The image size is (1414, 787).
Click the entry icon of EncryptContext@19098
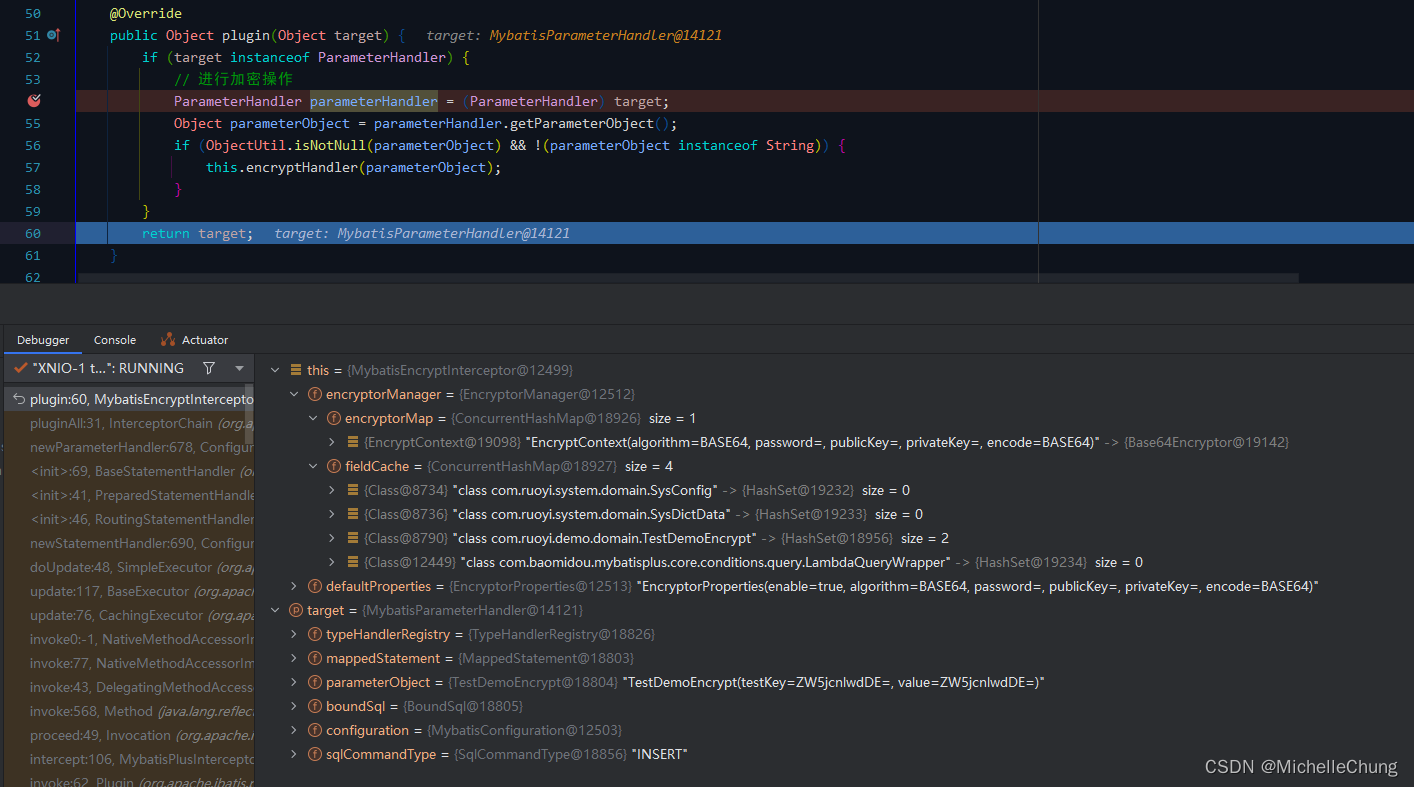[353, 442]
